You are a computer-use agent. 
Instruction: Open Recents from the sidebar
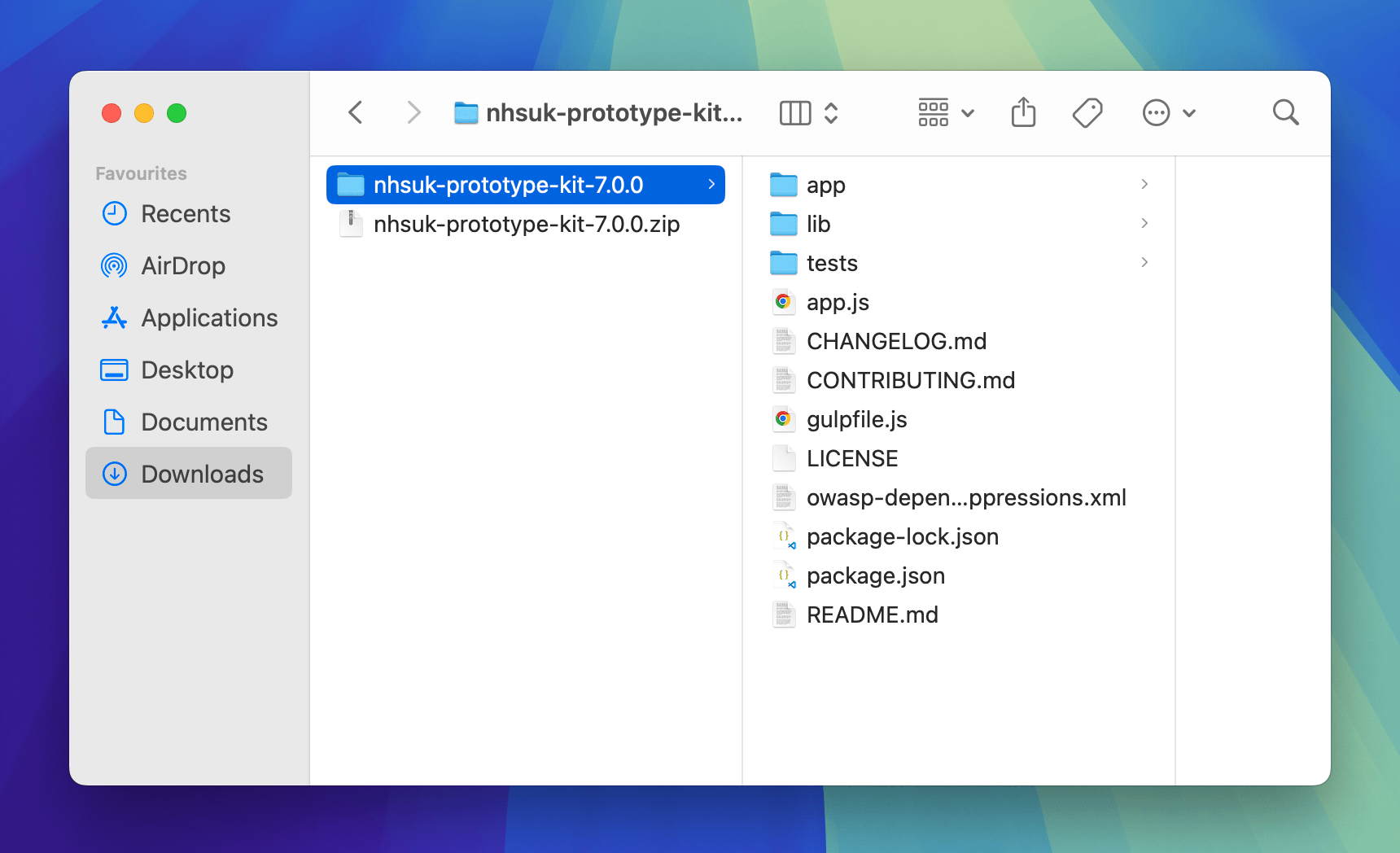186,213
